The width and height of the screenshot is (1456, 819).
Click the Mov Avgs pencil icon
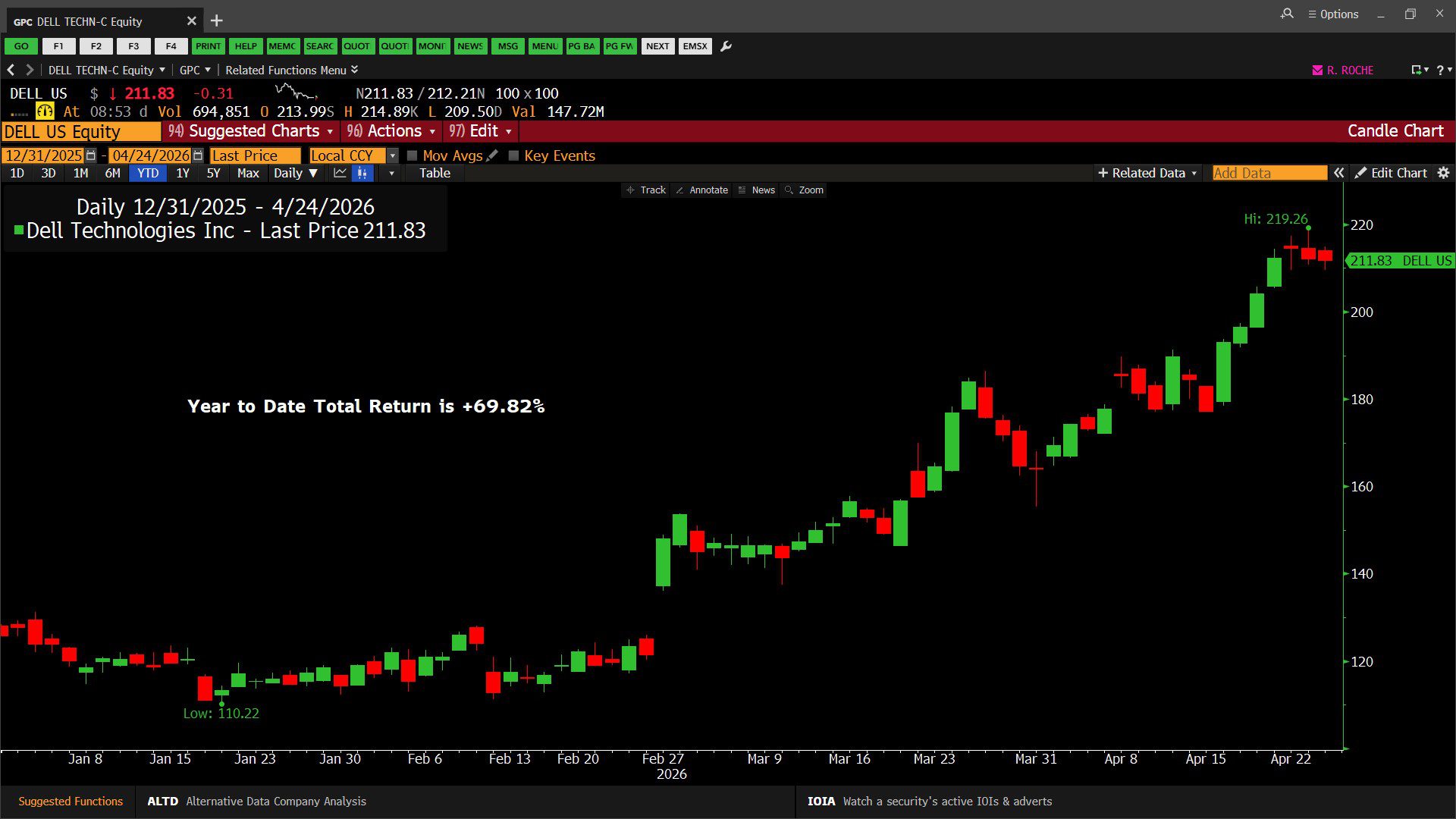(492, 155)
